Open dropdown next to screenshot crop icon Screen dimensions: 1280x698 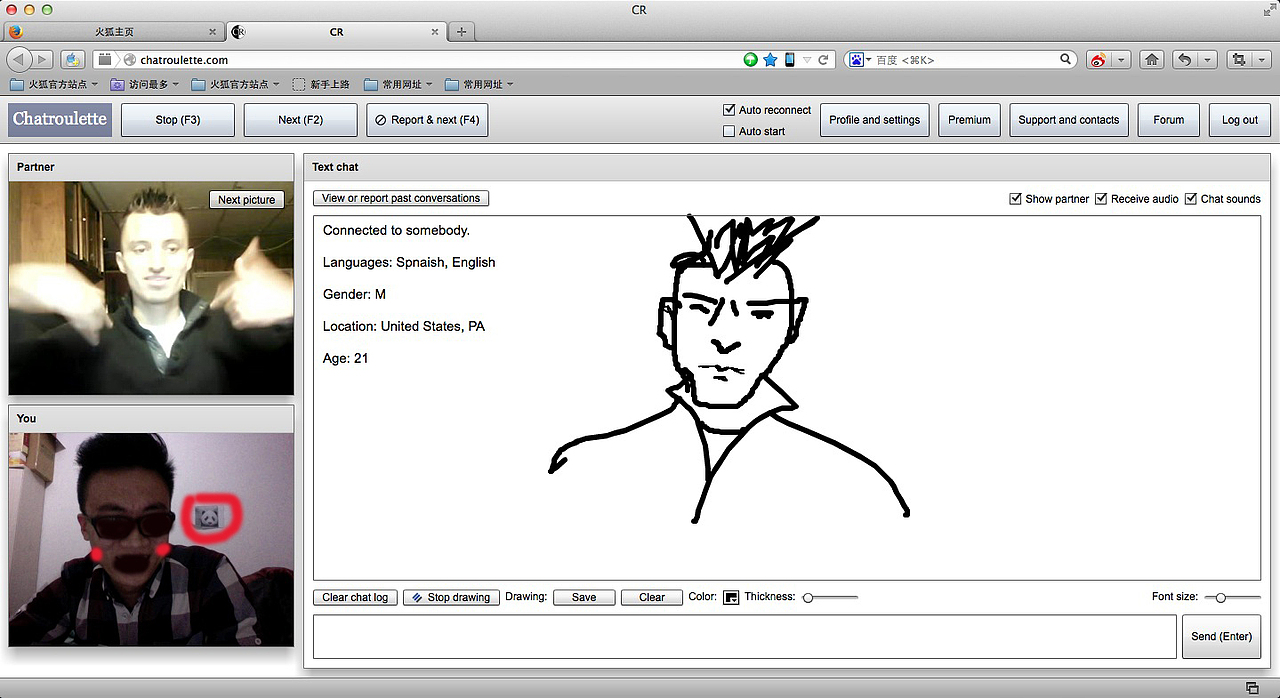tap(1261, 60)
